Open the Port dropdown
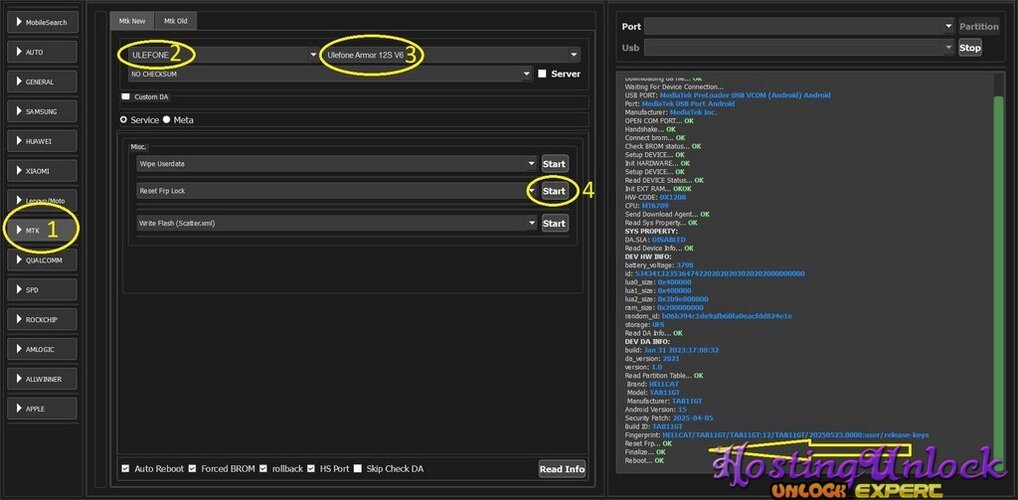The height and width of the screenshot is (500, 1018). coord(799,27)
